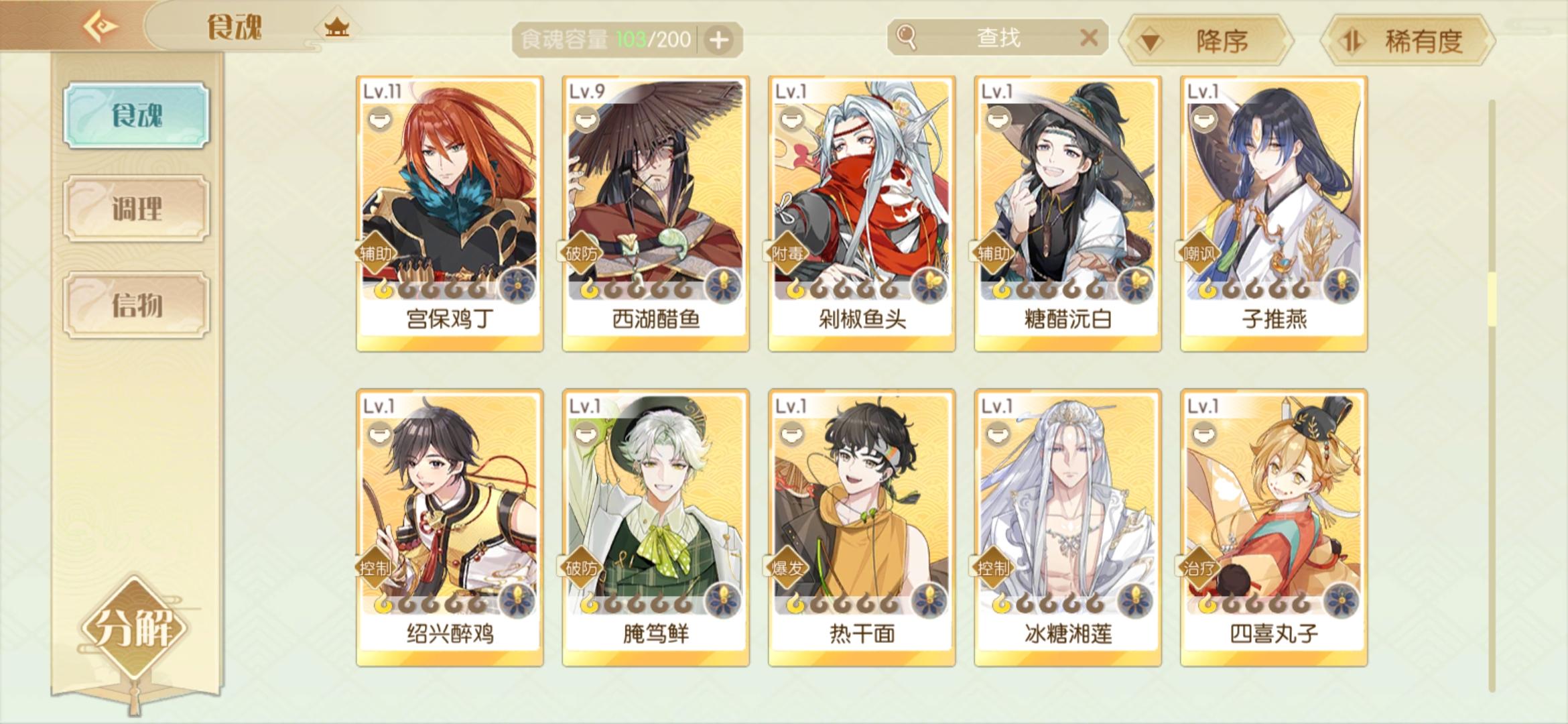Click the 破防 badge on 西湖醋鱼
The image size is (1568, 724).
tap(580, 253)
